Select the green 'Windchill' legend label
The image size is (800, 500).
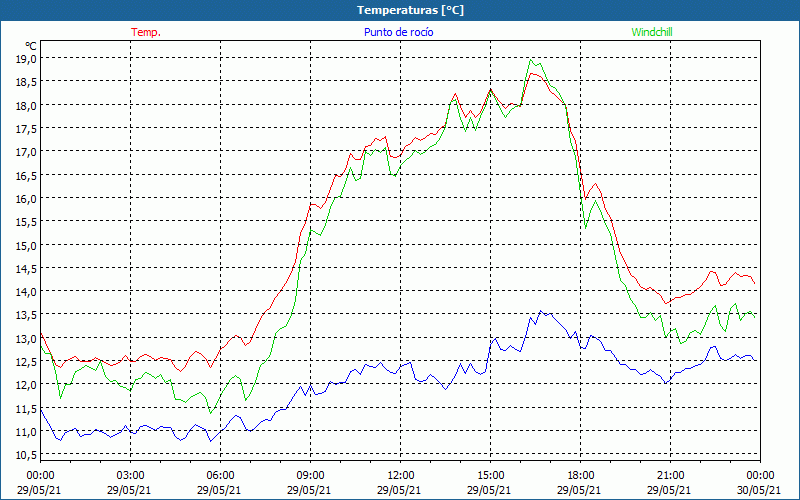pos(652,32)
